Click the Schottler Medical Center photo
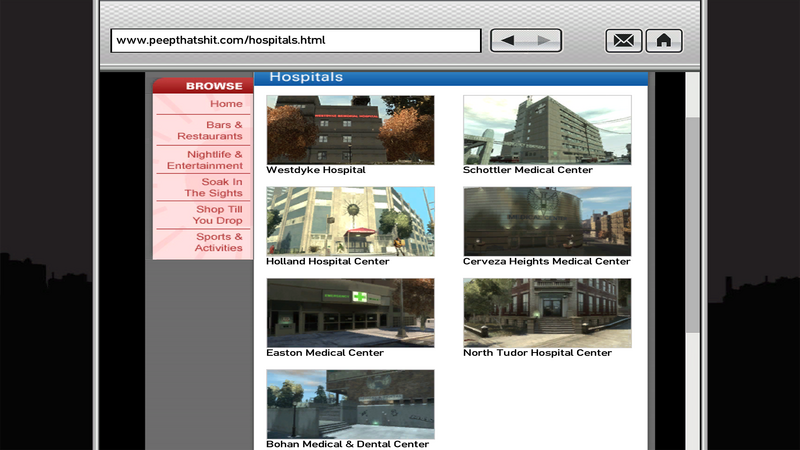 547,130
